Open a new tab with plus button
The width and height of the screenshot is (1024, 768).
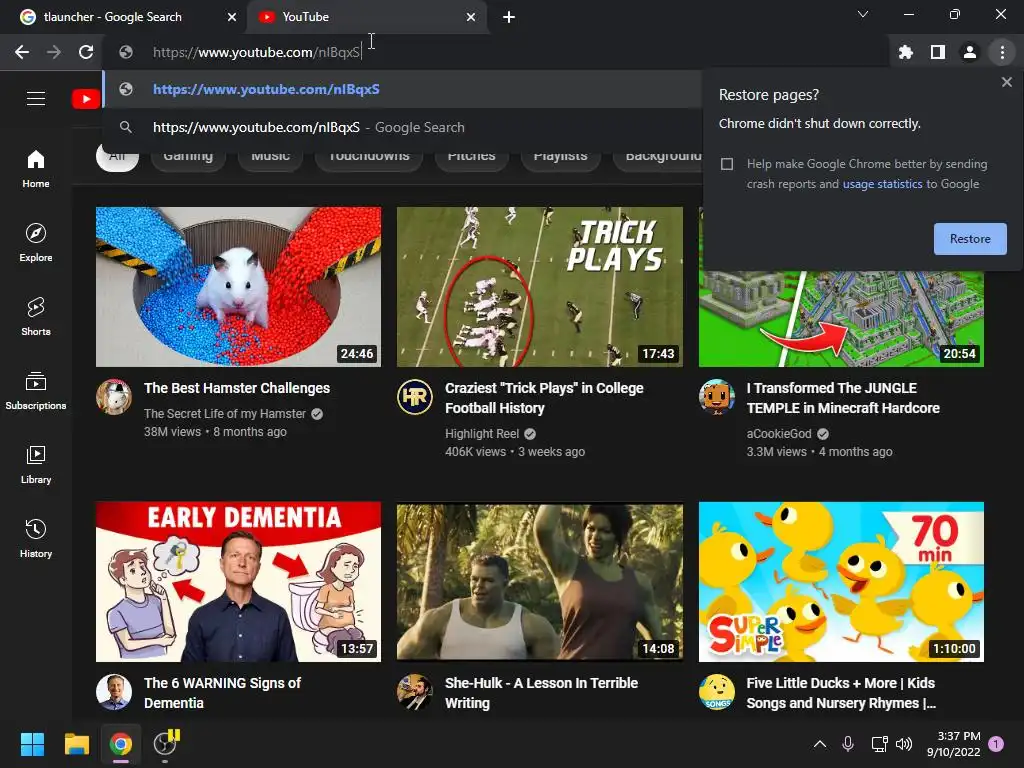pos(509,17)
